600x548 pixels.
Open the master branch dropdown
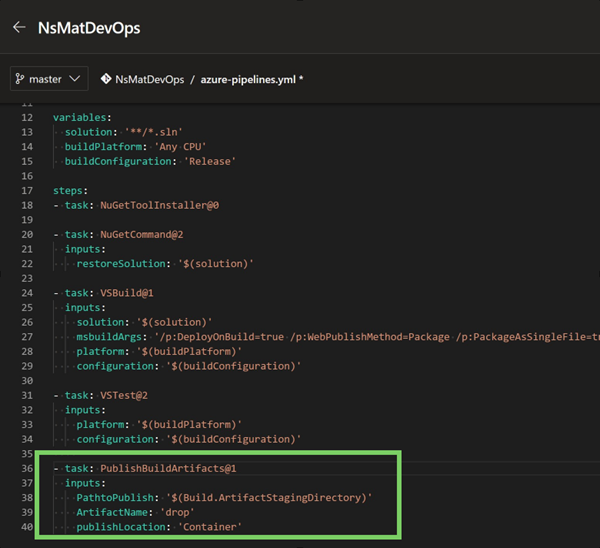(x=49, y=79)
